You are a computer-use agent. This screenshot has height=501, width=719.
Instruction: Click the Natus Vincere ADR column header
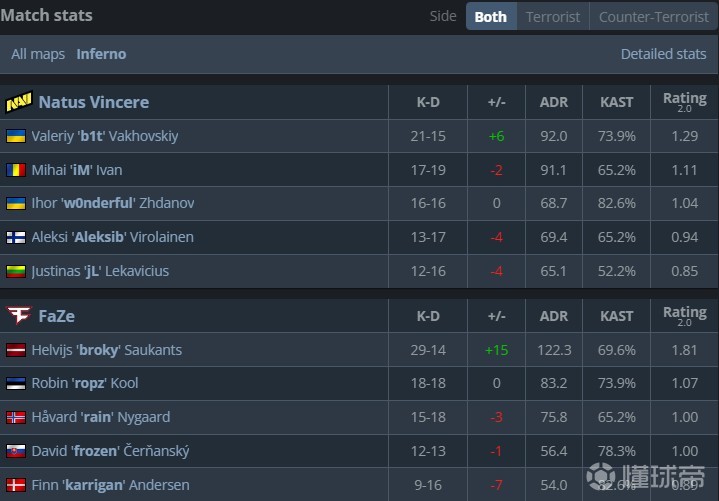click(553, 102)
